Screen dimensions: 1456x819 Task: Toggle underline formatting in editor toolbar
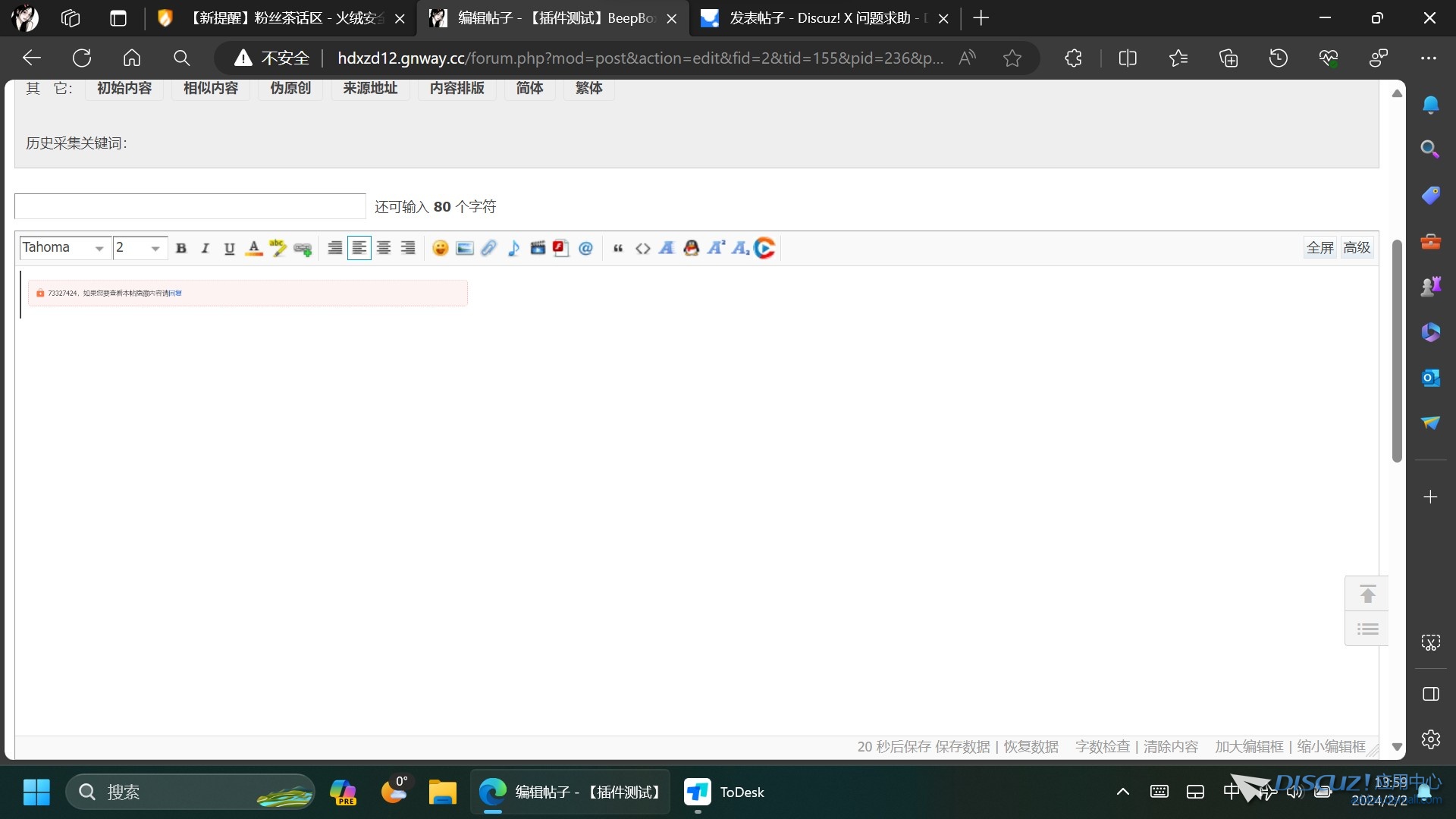(x=229, y=248)
